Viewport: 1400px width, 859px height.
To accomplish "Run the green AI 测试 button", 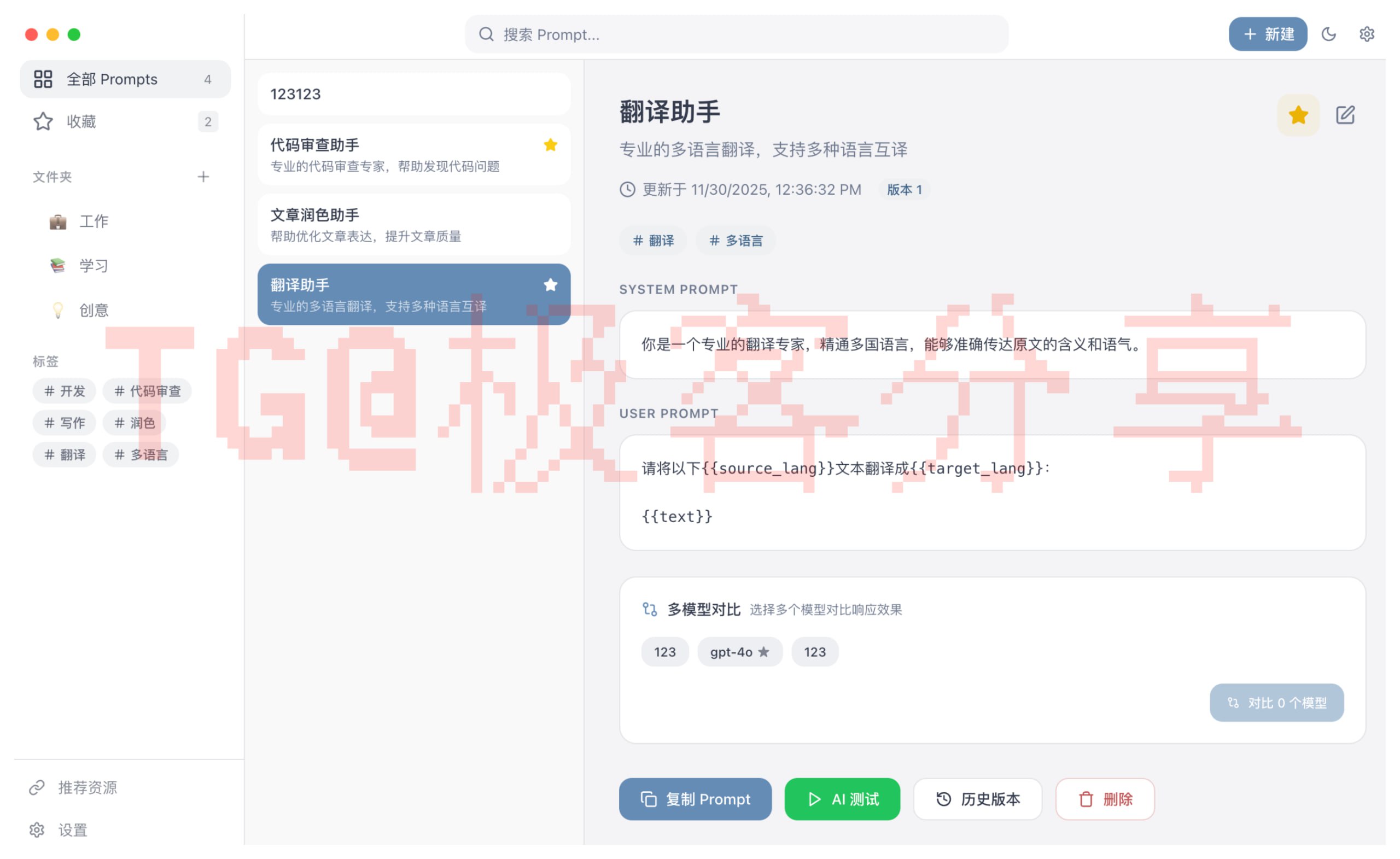I will (x=842, y=799).
